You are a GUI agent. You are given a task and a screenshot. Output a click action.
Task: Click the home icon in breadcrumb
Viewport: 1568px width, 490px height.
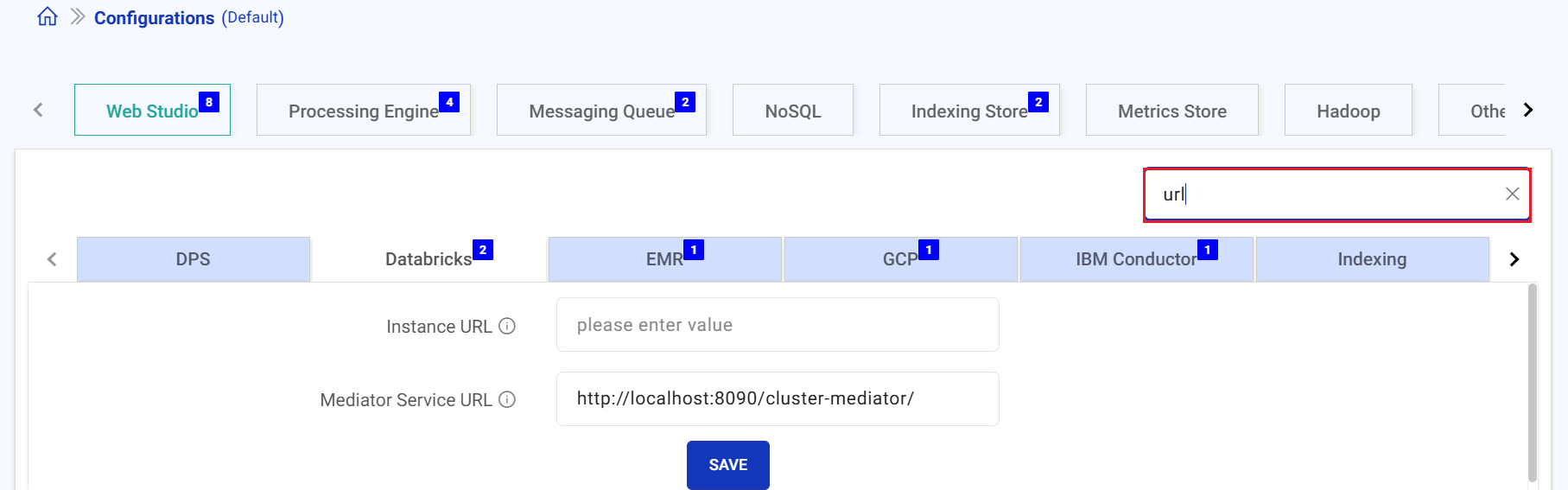pyautogui.click(x=48, y=17)
